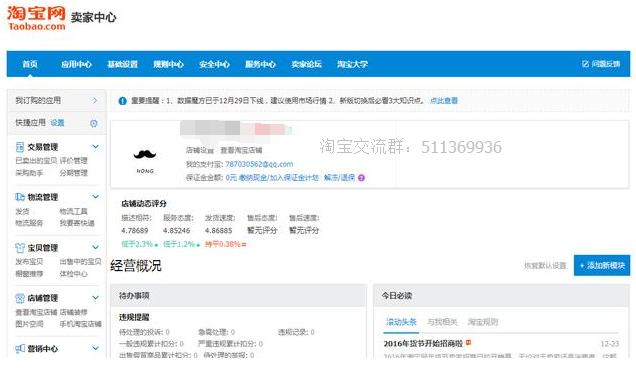Click the 点此查看 link in the notice
636x368 pixels.
tap(444, 101)
